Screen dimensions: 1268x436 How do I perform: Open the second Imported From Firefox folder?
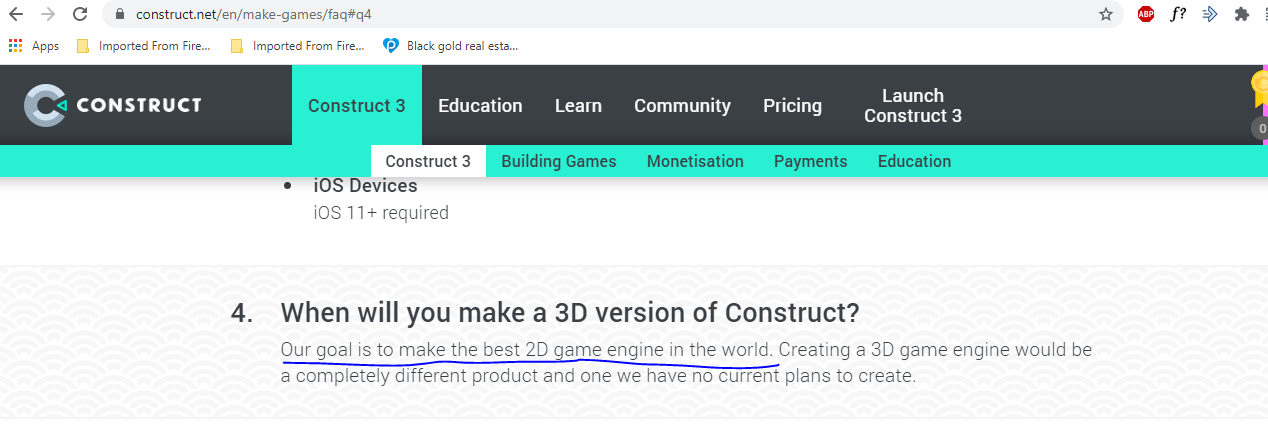click(297, 46)
